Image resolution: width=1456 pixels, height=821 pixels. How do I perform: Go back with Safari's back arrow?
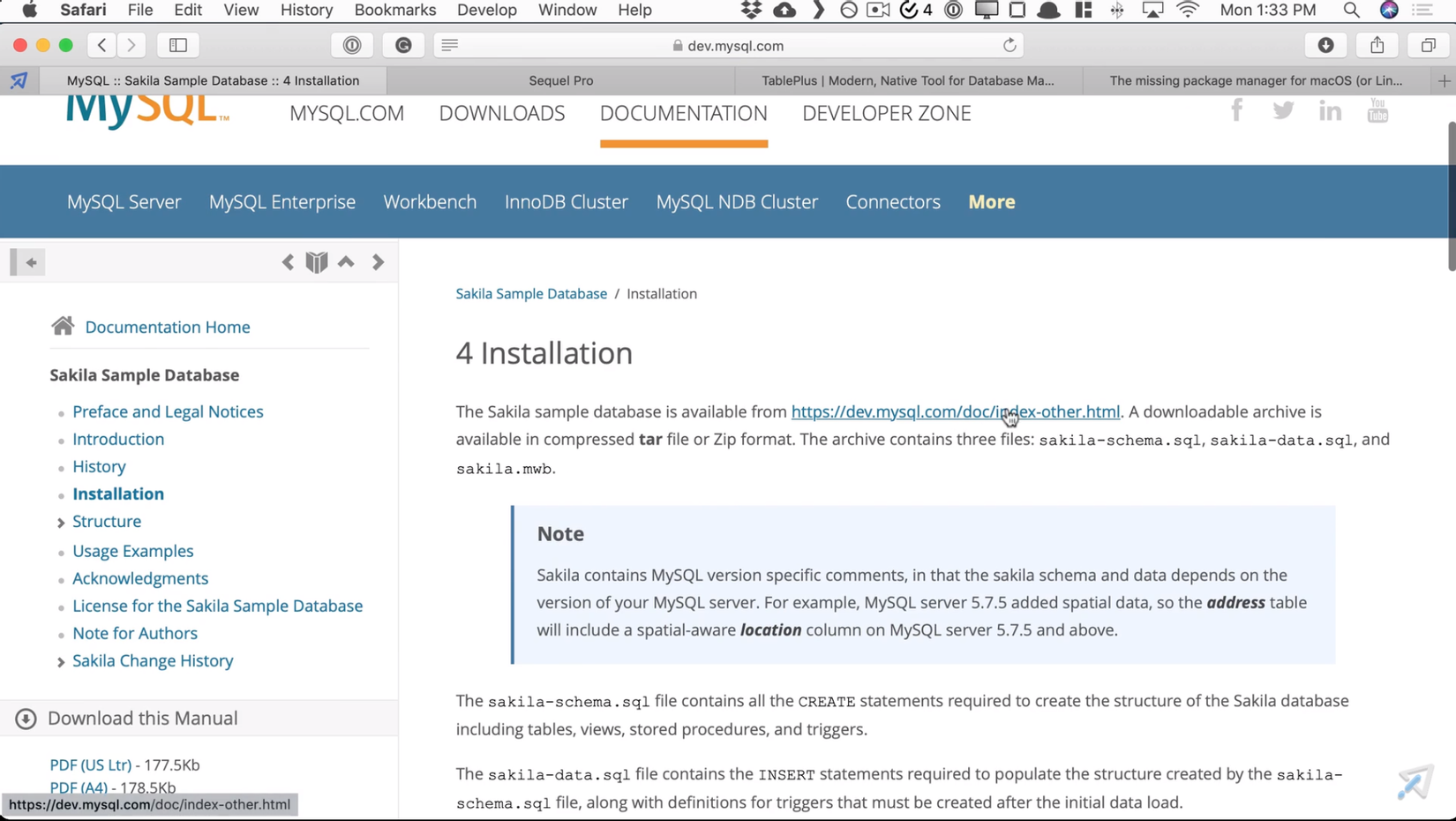pos(101,45)
